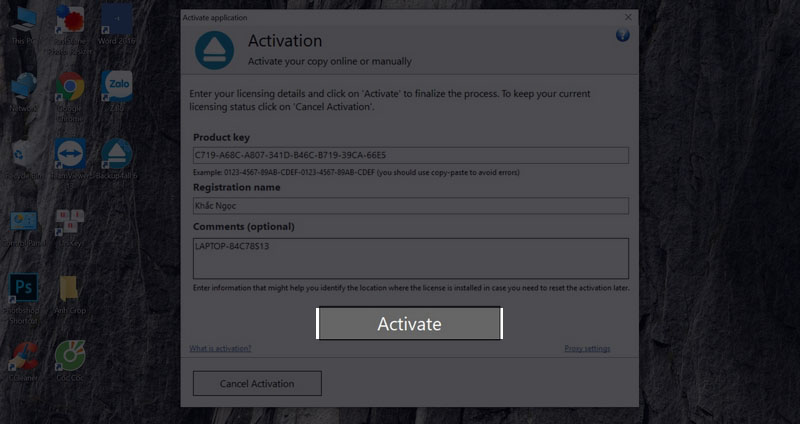Launch the TeamViewer desktop shortcut
The height and width of the screenshot is (424, 800).
point(70,159)
